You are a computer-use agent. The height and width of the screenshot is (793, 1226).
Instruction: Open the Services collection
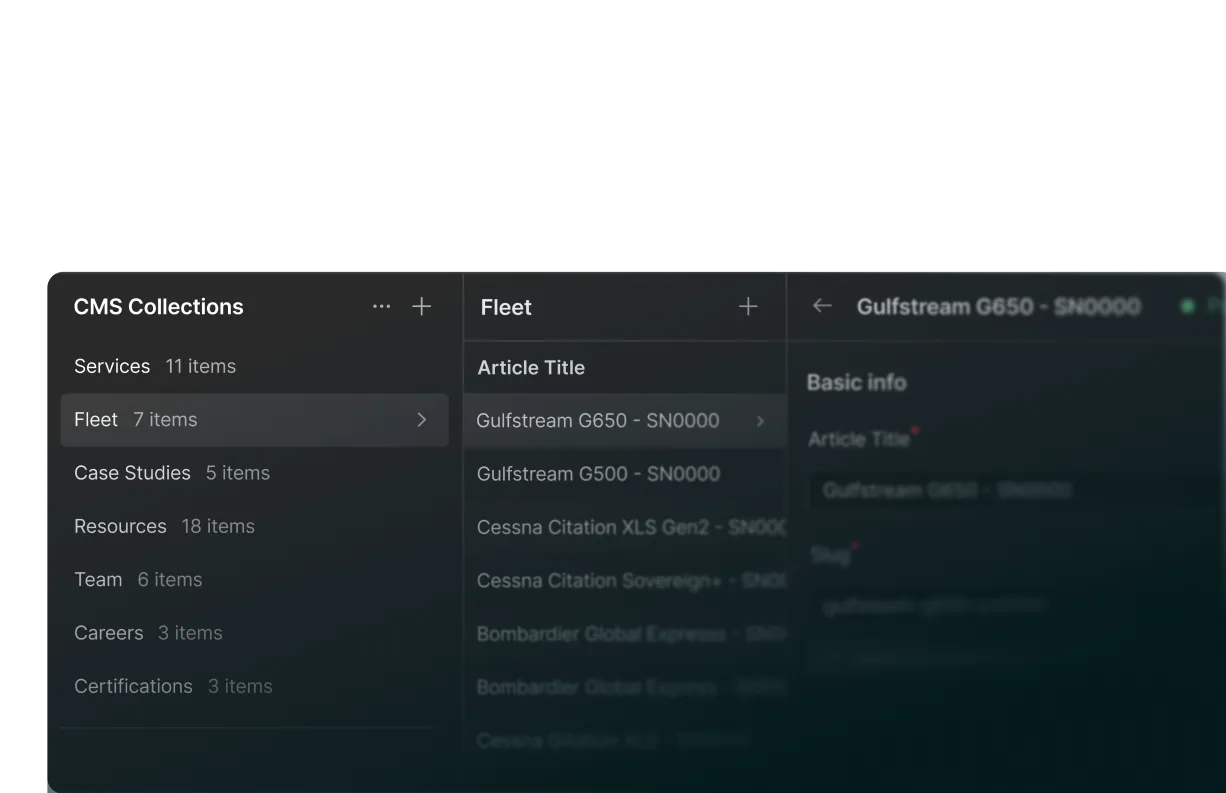point(255,366)
